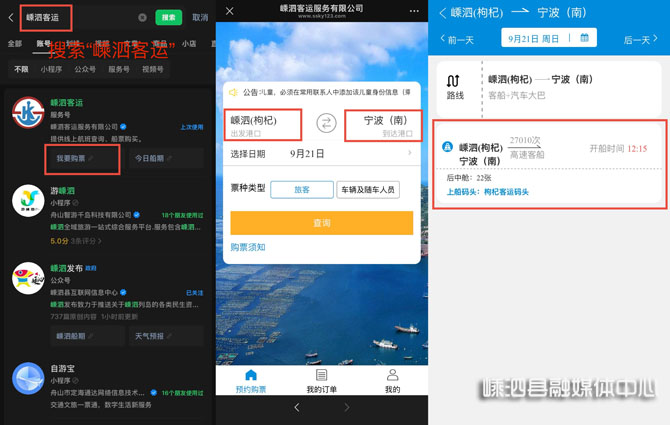Open the 5.0分 ratings for 游嵊泗
The width and height of the screenshot is (670, 425).
pyautogui.click(x=76, y=241)
